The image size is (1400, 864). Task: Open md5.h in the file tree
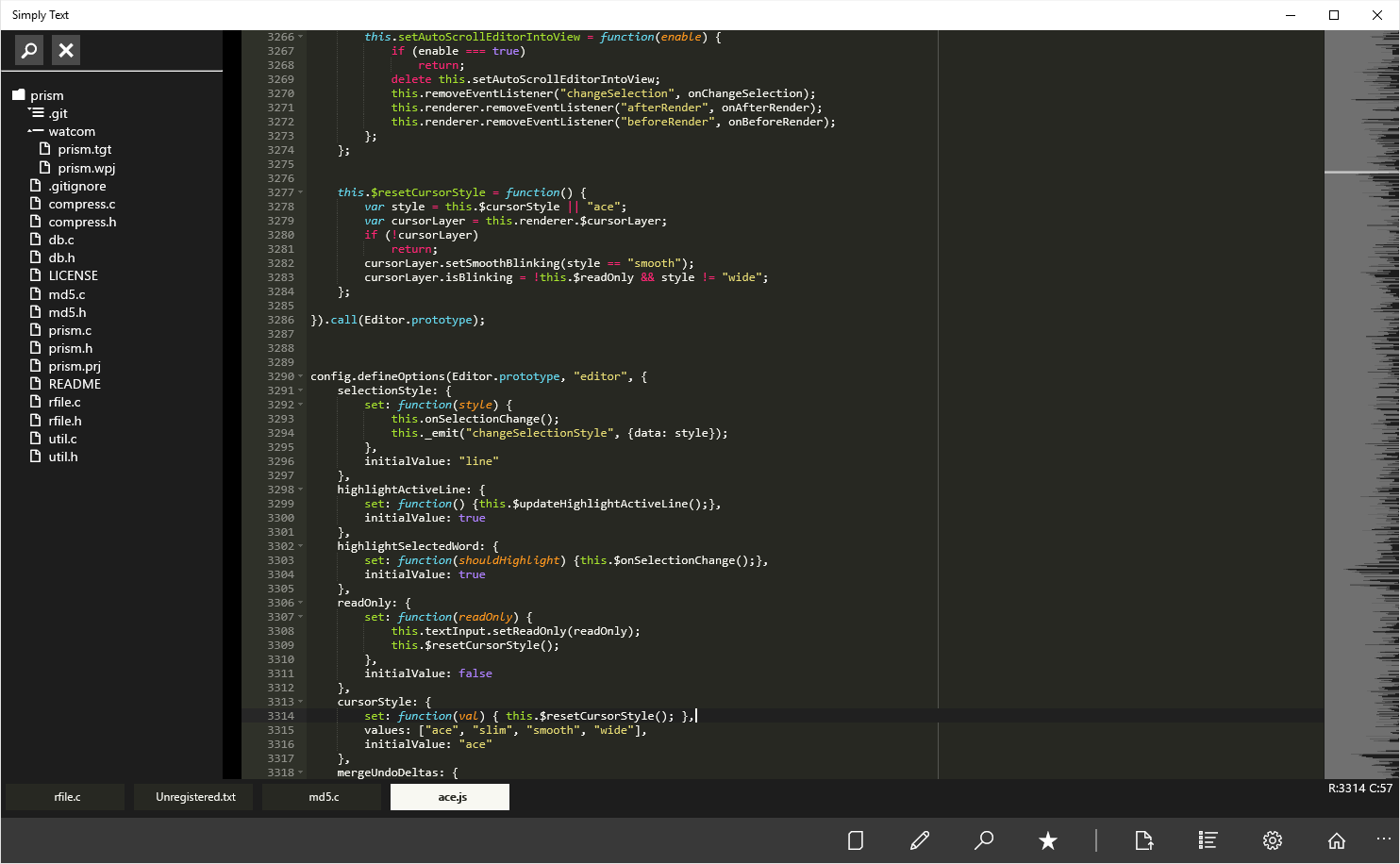67,312
